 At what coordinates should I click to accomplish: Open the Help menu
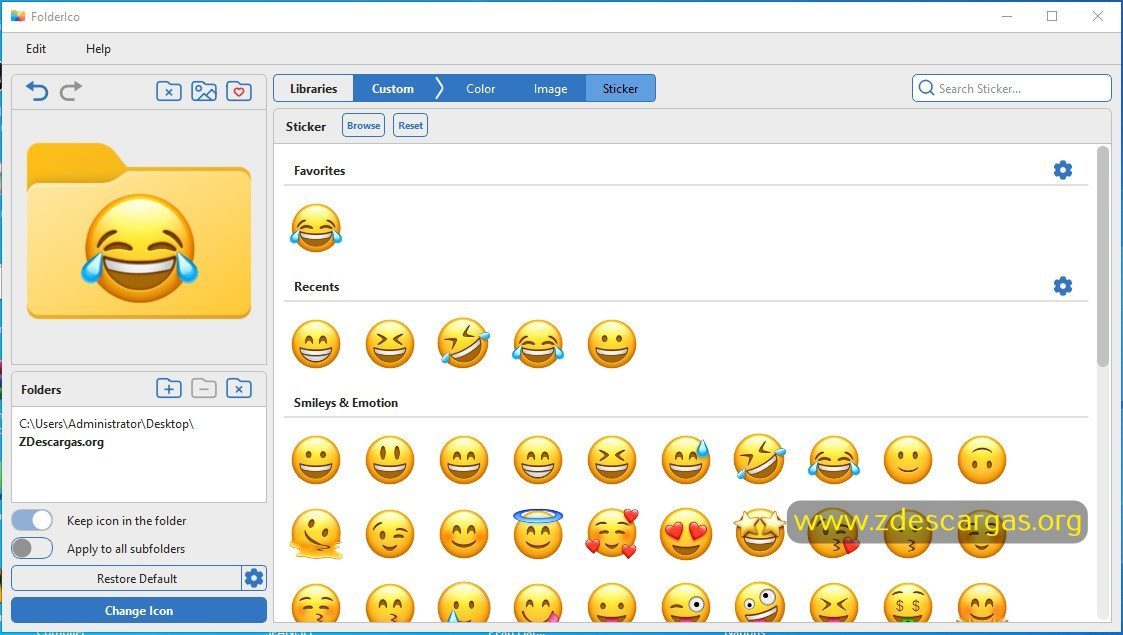[98, 49]
